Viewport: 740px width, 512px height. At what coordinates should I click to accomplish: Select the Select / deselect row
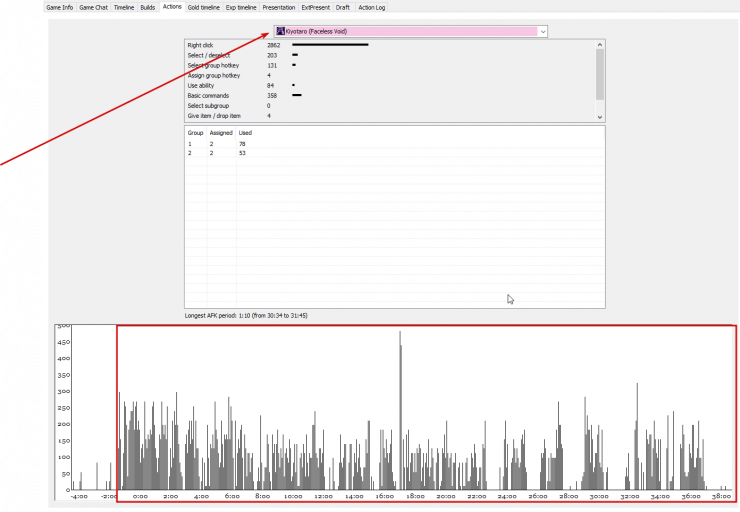tap(390, 55)
